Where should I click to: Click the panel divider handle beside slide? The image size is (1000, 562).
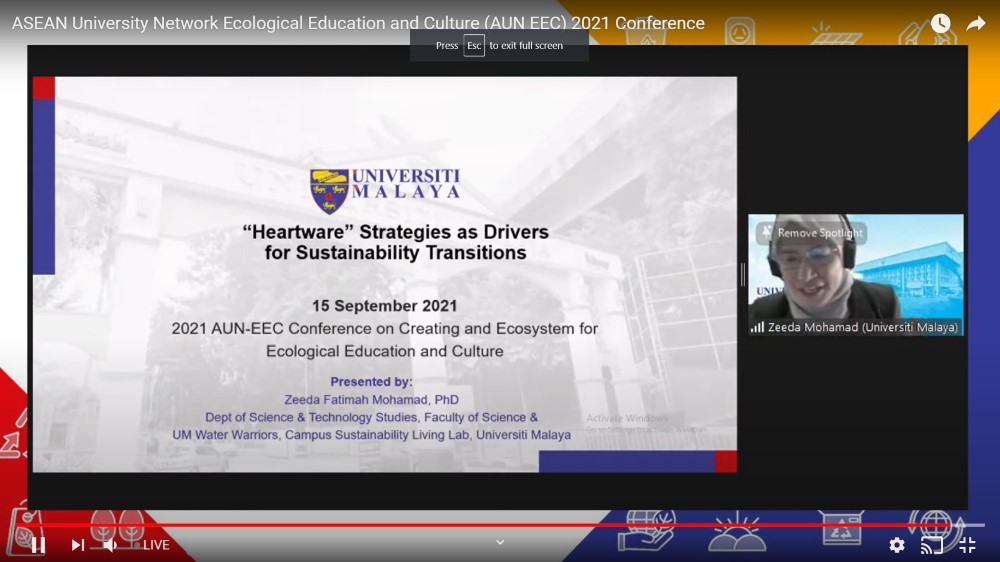[742, 274]
